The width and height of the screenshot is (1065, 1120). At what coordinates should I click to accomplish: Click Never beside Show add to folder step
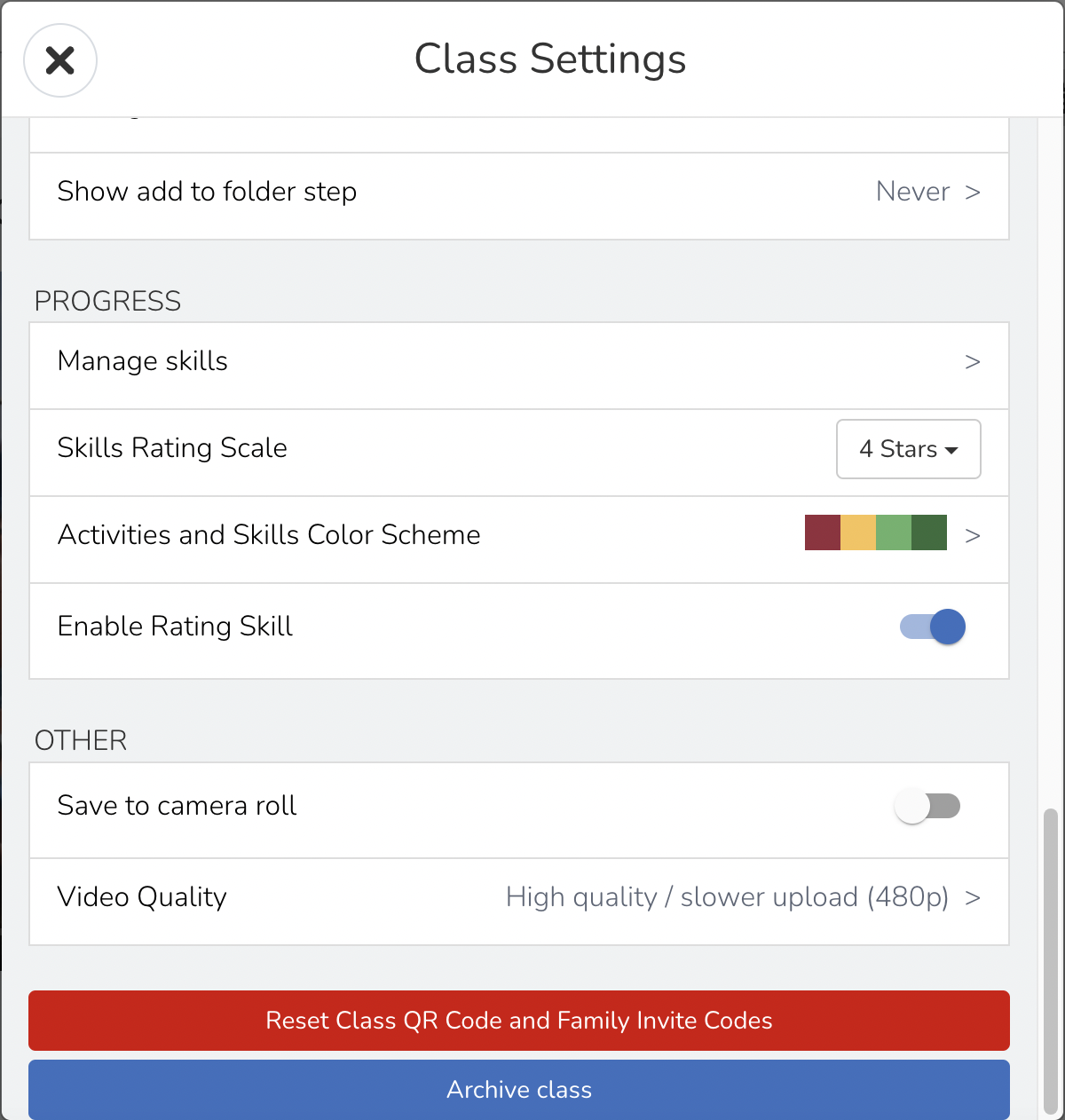(x=913, y=192)
